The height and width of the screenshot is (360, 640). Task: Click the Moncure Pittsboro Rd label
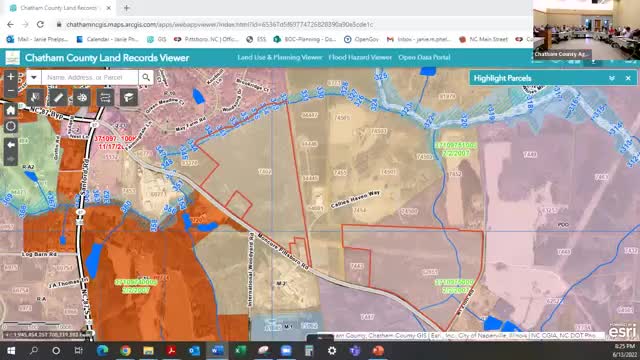click(283, 251)
